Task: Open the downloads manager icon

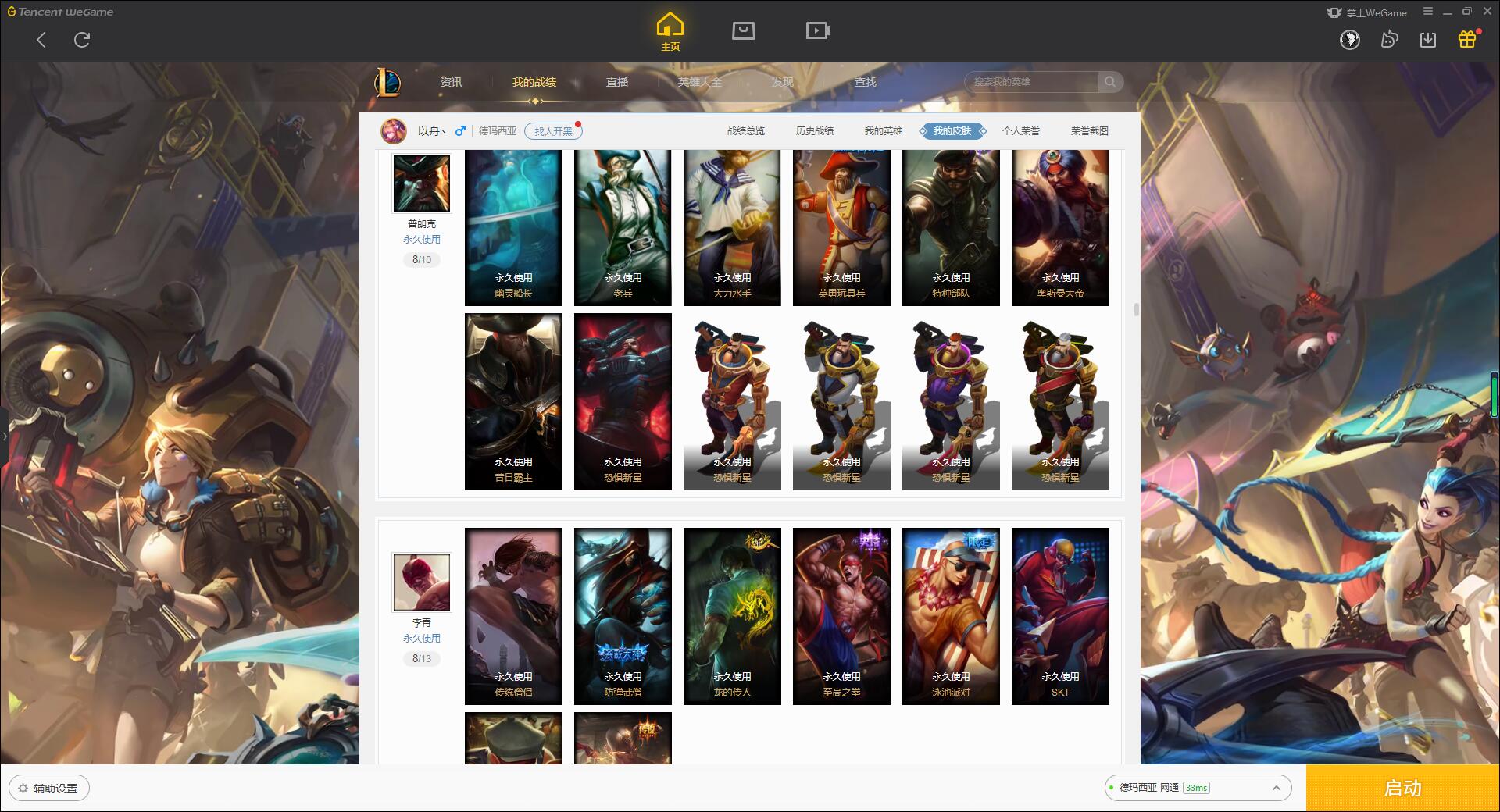Action: coord(1428,39)
